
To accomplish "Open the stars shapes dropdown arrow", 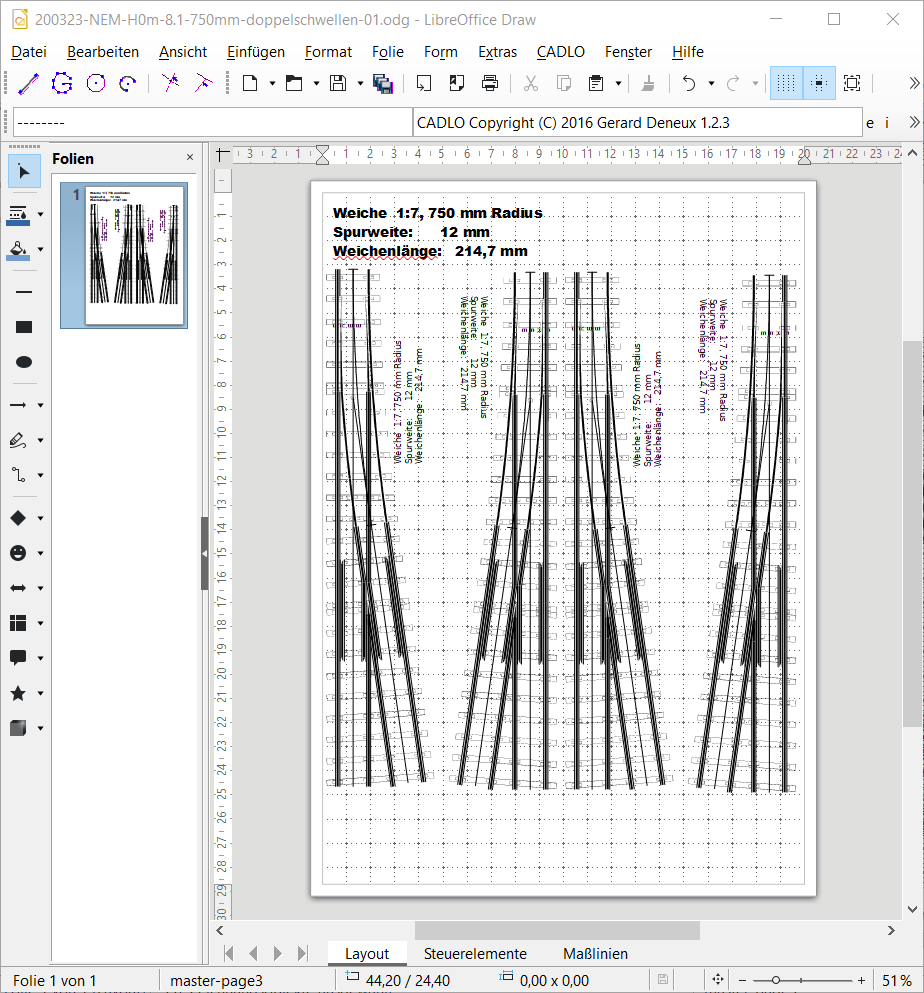I will [40, 693].
